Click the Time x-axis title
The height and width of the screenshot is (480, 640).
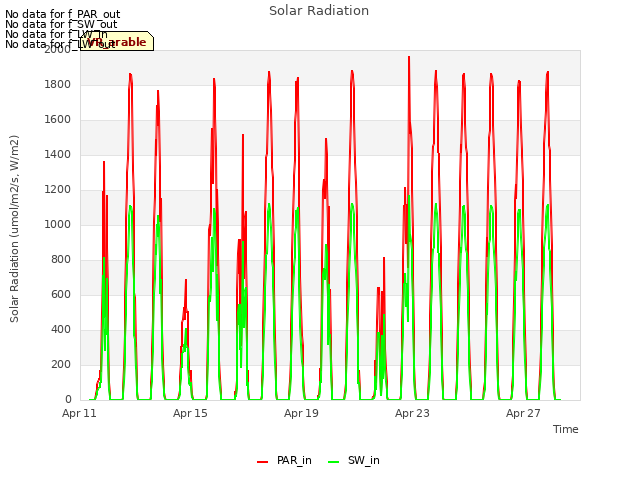point(566,429)
